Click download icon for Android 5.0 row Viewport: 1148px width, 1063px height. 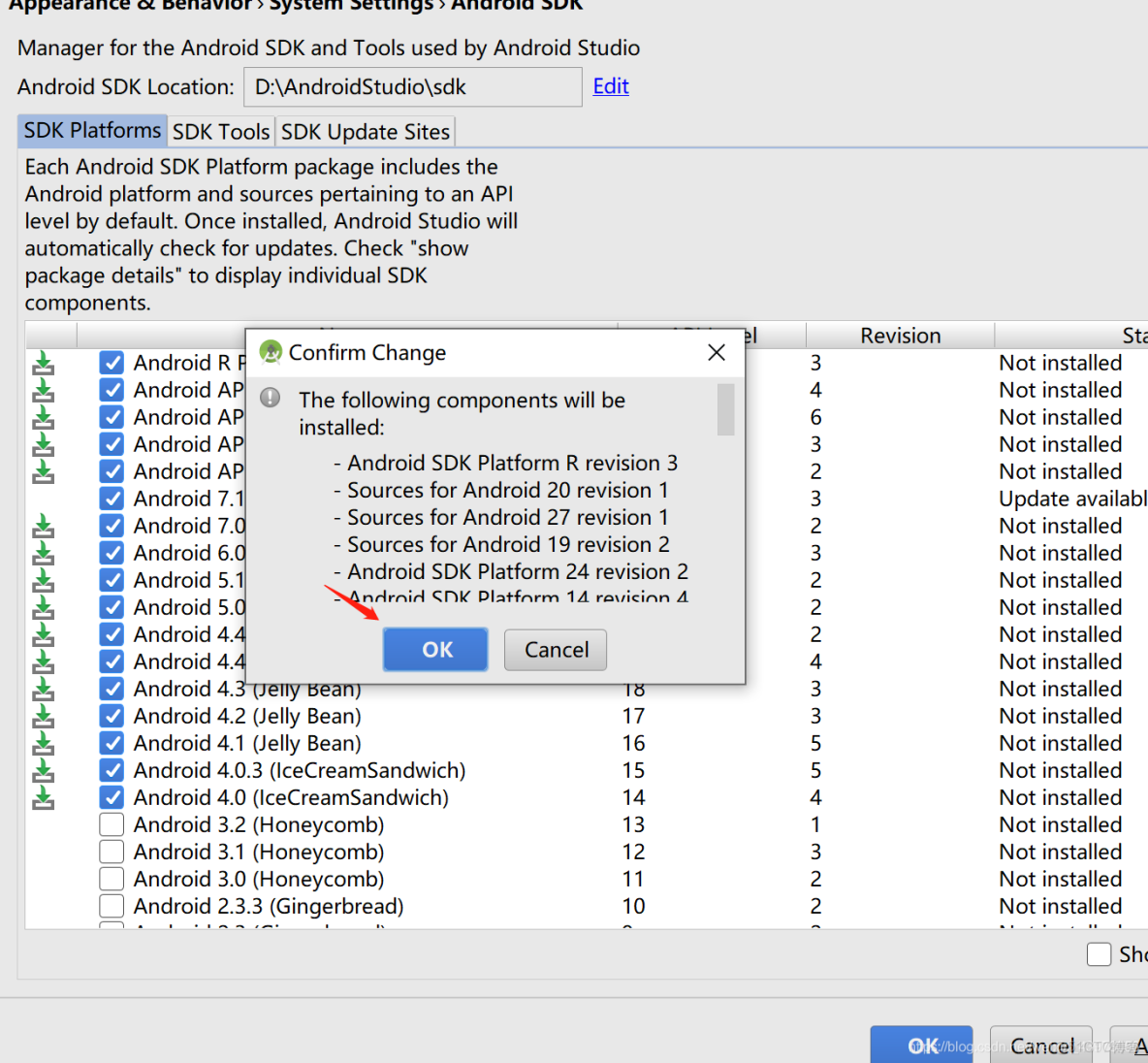pyautogui.click(x=44, y=606)
